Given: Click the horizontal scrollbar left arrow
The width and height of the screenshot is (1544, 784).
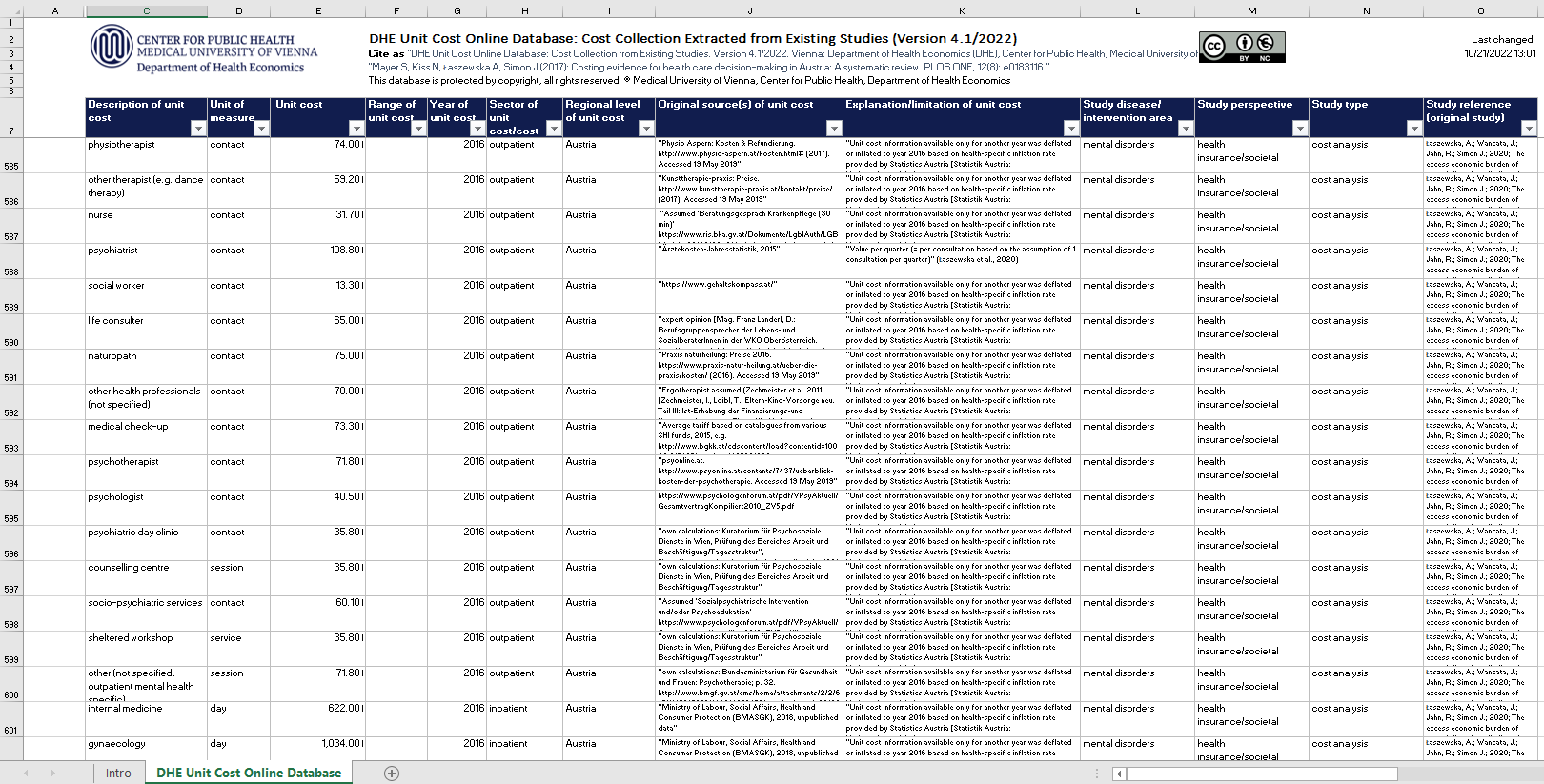Looking at the screenshot, I should [x=1119, y=774].
